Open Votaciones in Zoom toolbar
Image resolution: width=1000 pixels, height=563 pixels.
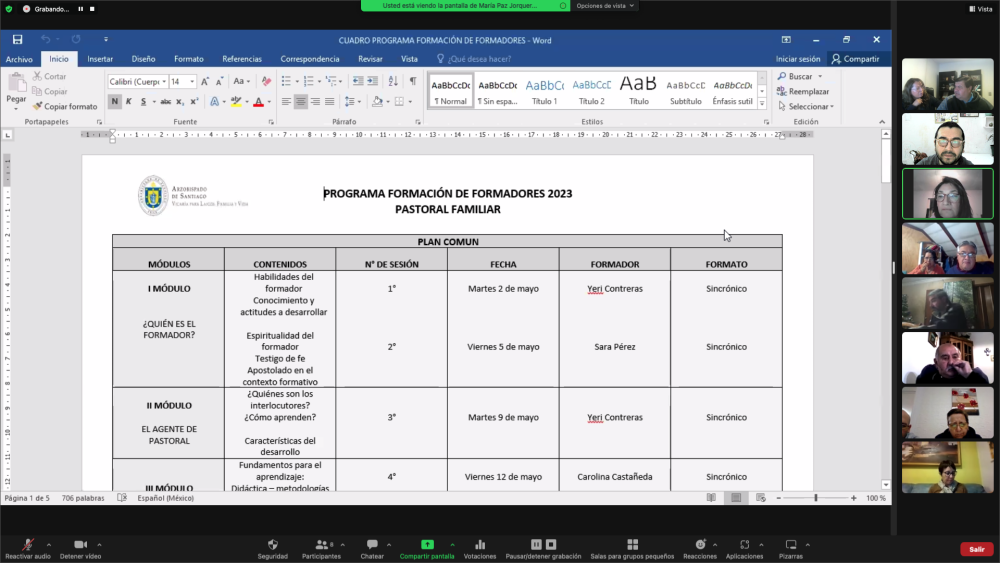(x=480, y=549)
